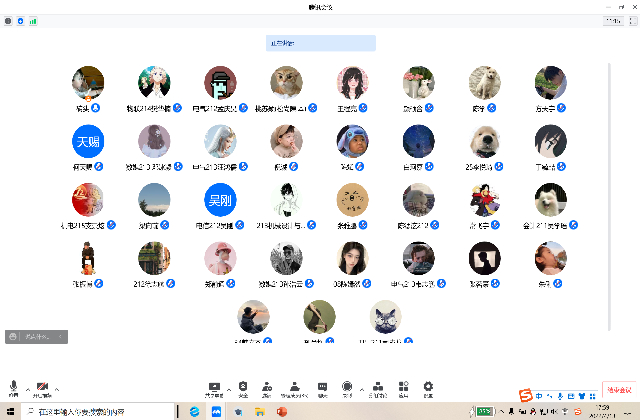This screenshot has height=420, width=640.
Task: Open the Security shield icon in bottom toolbar
Action: 243,388
